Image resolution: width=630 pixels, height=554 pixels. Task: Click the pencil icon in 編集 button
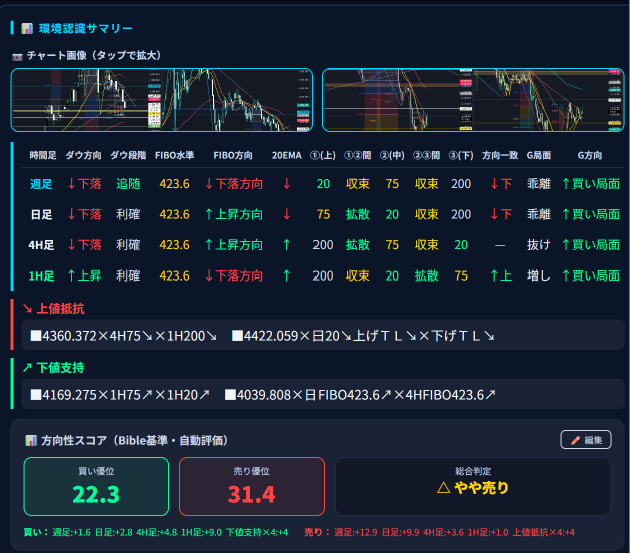click(x=575, y=440)
